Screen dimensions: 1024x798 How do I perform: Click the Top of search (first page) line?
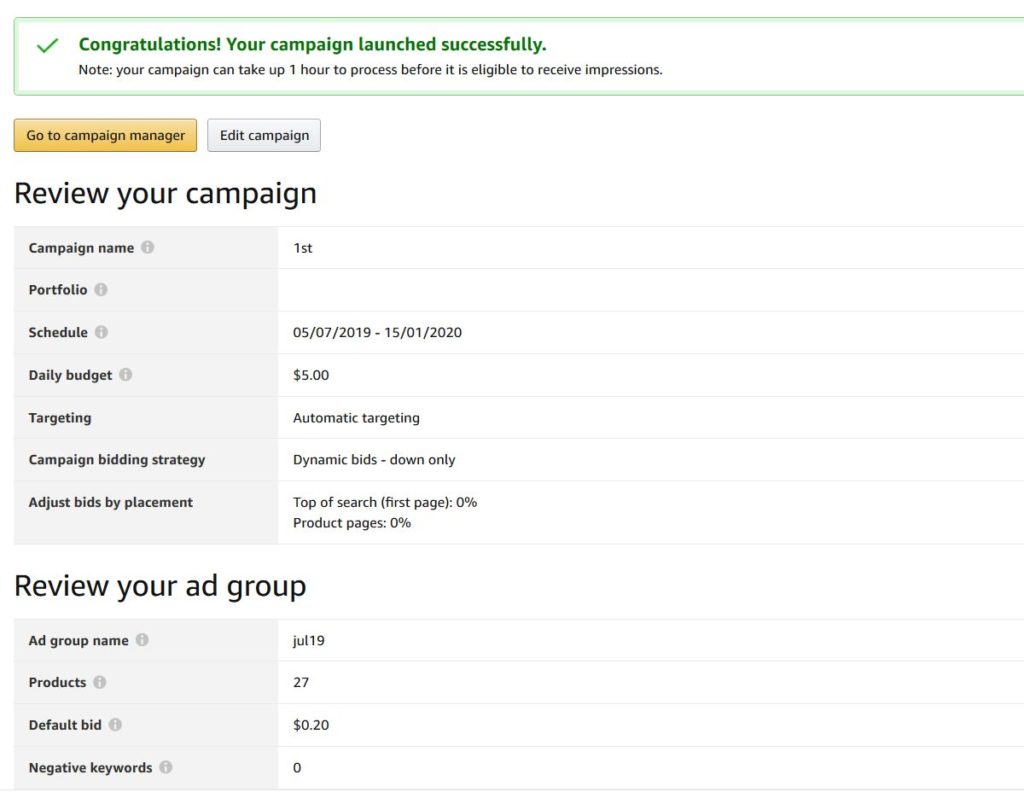[x=385, y=502]
